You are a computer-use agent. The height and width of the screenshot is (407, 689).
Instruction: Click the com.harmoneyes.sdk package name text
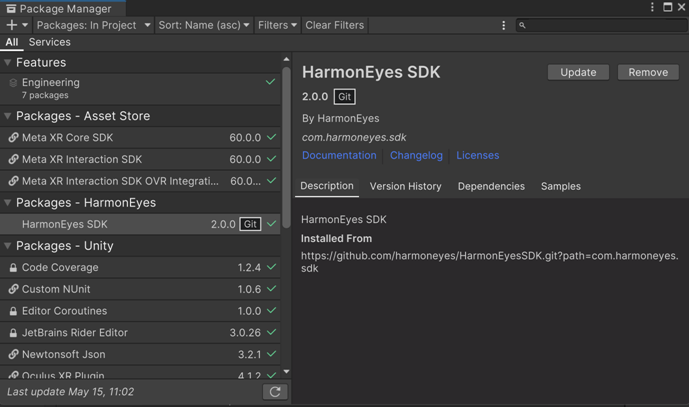coord(354,137)
